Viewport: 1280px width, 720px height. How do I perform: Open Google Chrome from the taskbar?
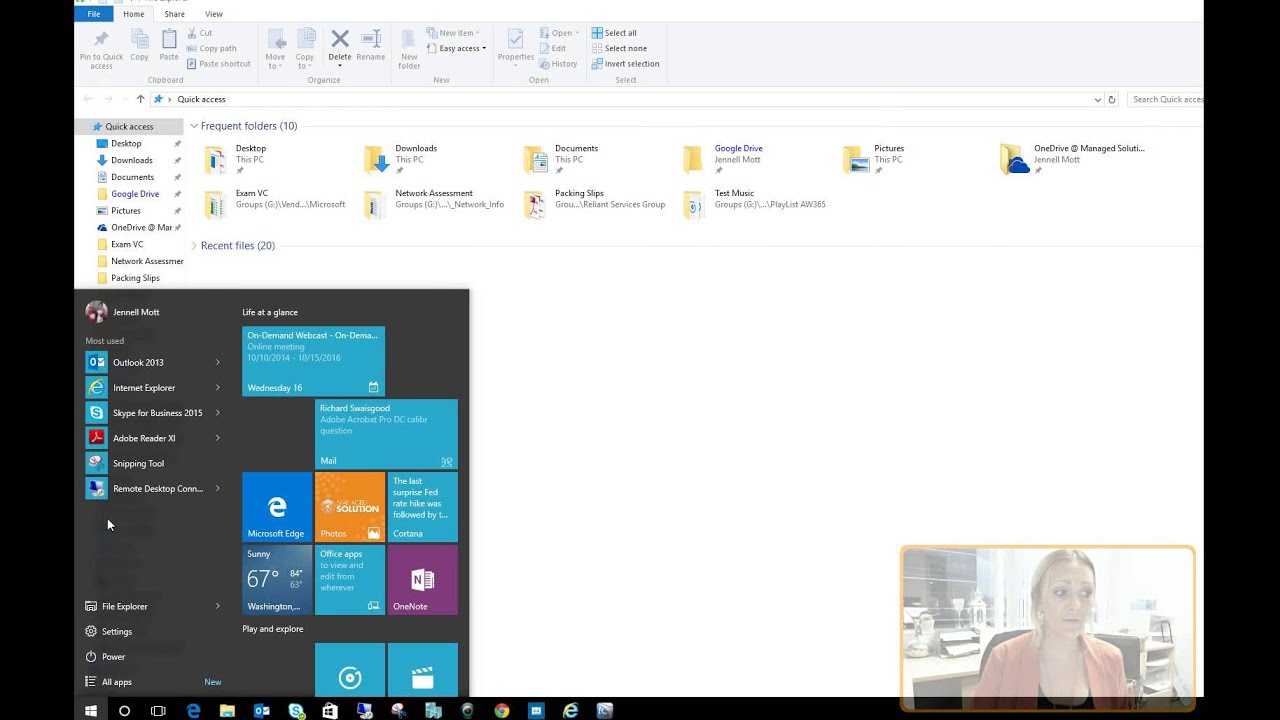point(502,711)
